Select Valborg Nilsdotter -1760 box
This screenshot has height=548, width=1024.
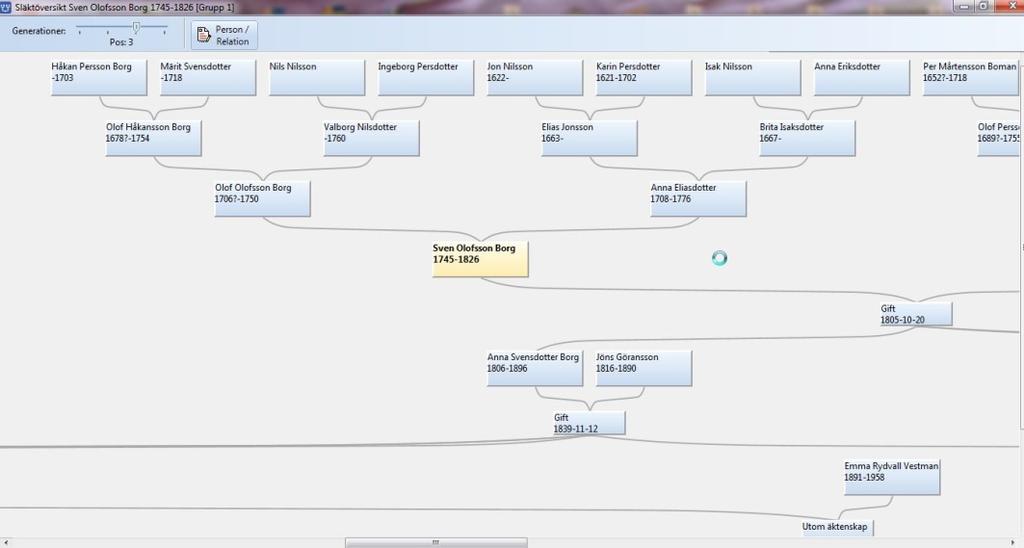(x=372, y=138)
